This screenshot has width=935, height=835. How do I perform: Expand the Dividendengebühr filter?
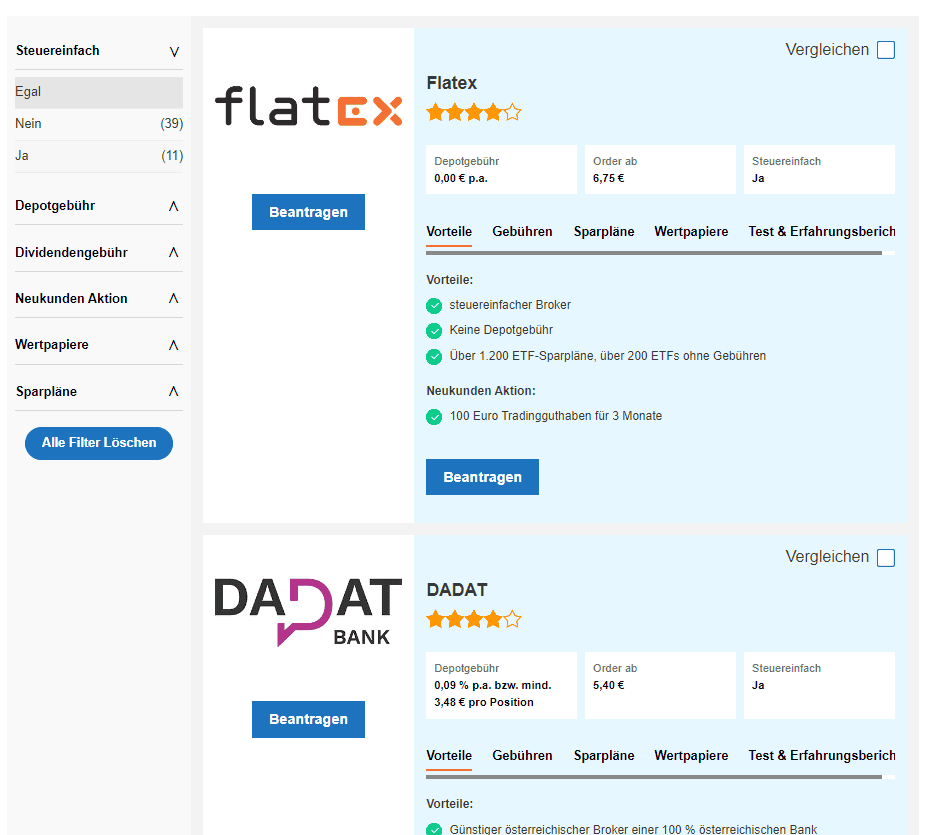click(174, 252)
